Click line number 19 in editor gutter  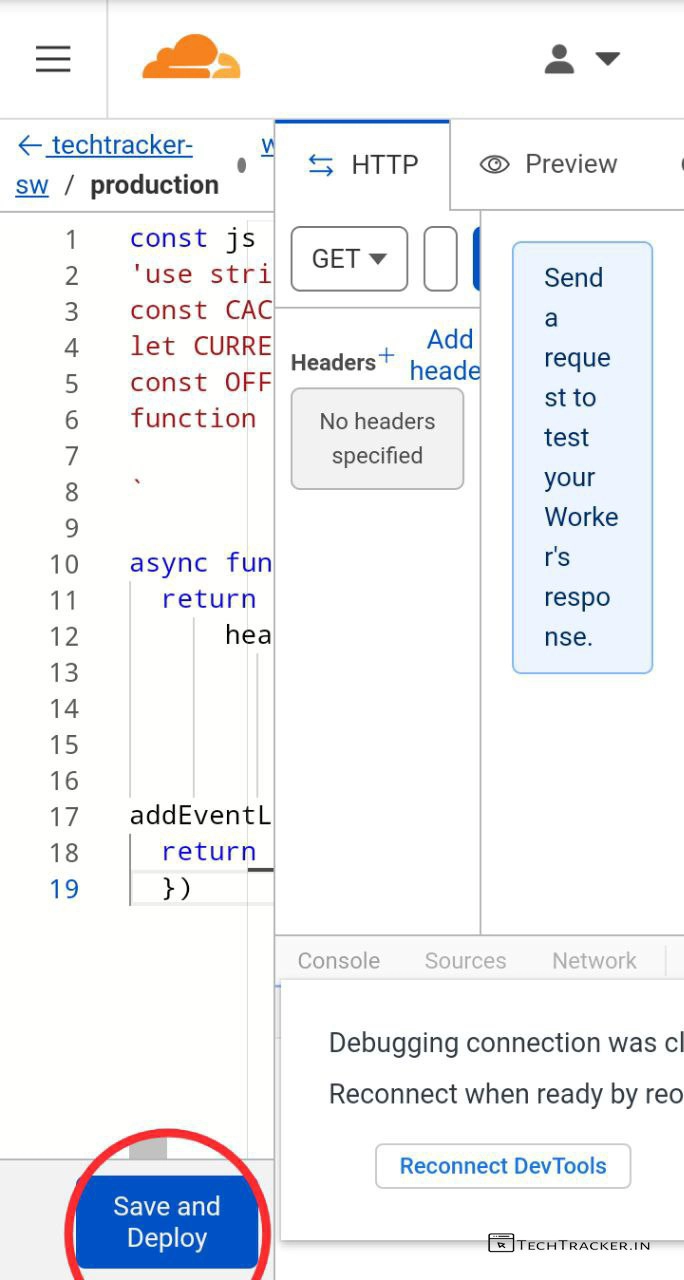pos(64,888)
